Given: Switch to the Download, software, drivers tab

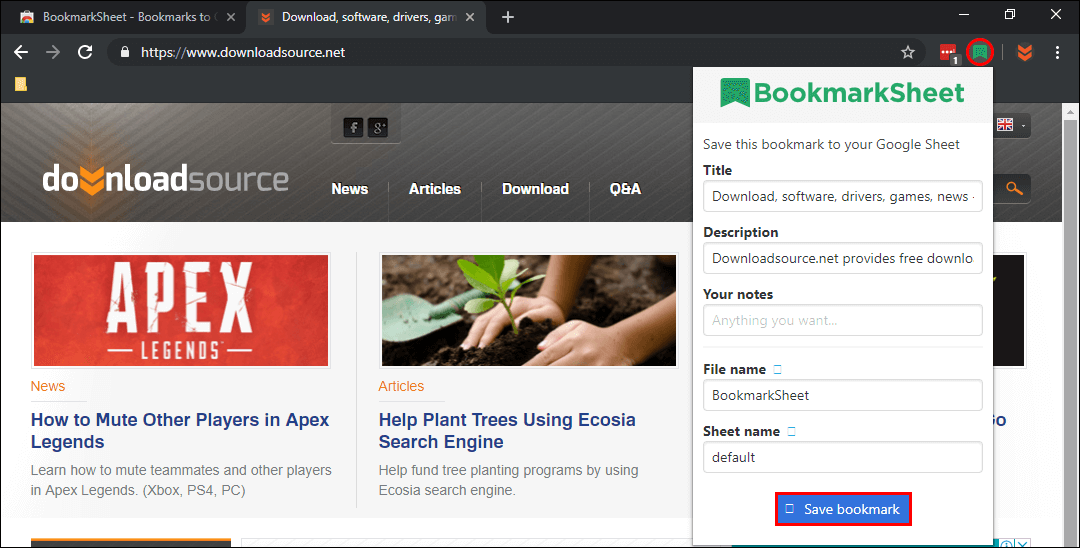Looking at the screenshot, I should point(368,17).
